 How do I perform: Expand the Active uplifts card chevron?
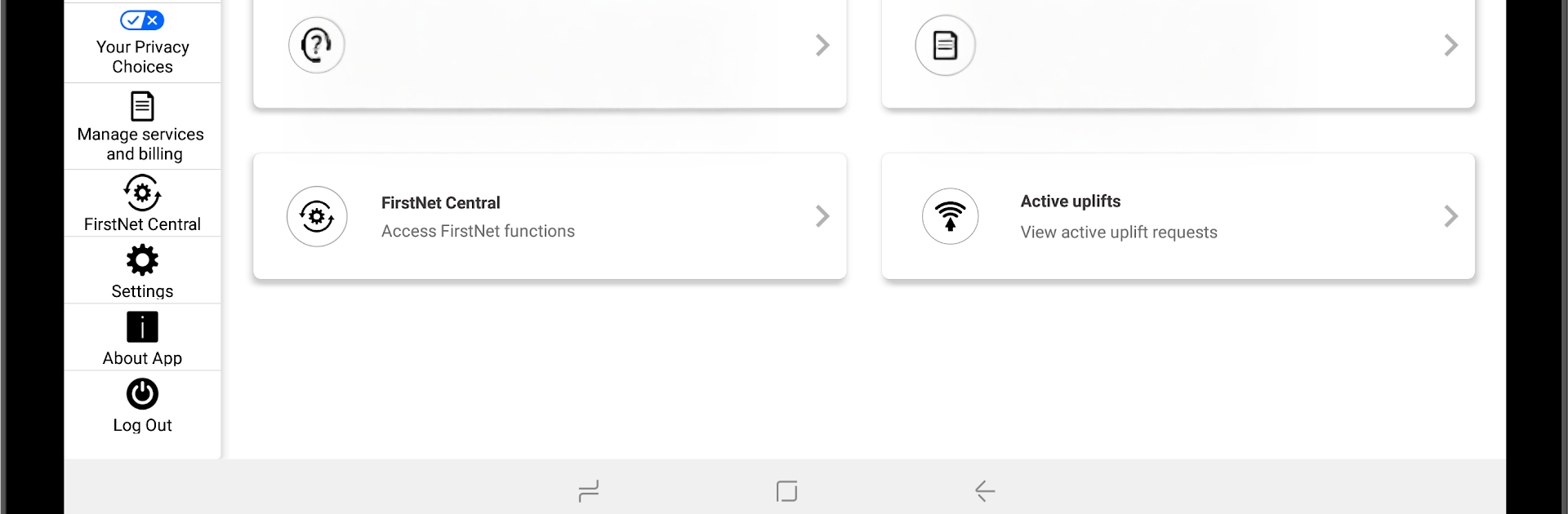coord(1450,216)
